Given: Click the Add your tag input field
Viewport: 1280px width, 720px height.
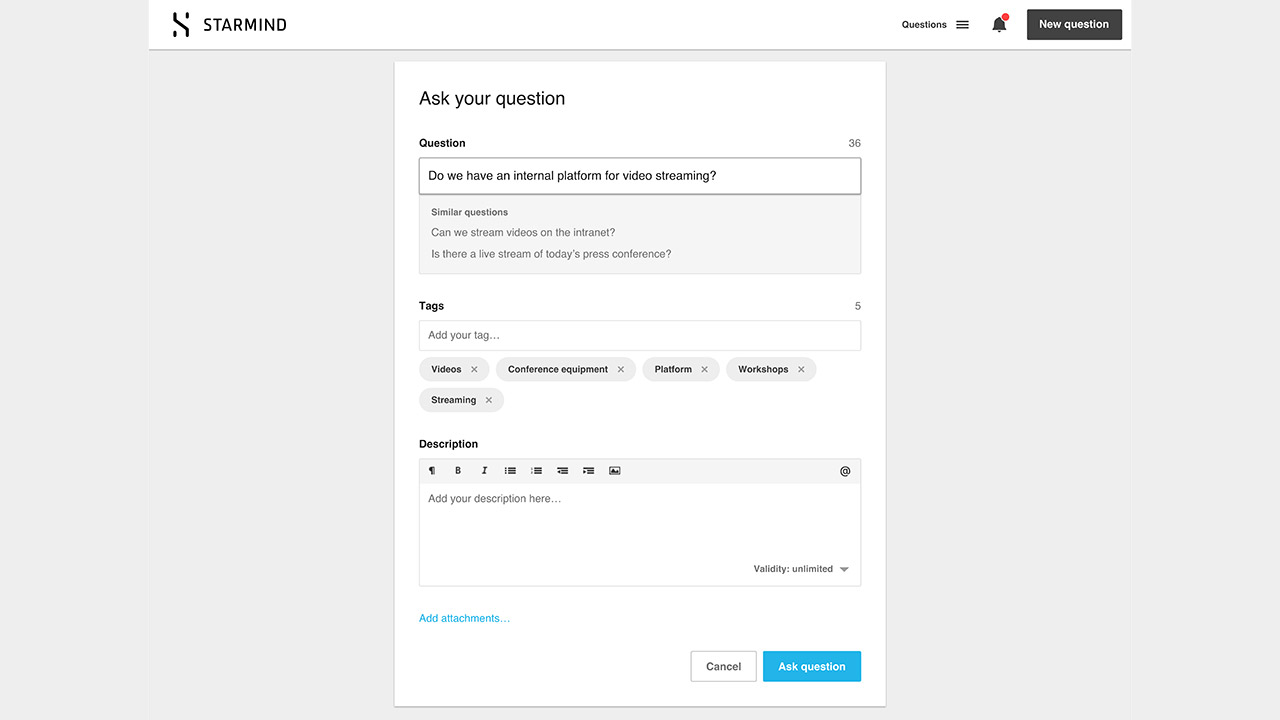Looking at the screenshot, I should coord(639,335).
